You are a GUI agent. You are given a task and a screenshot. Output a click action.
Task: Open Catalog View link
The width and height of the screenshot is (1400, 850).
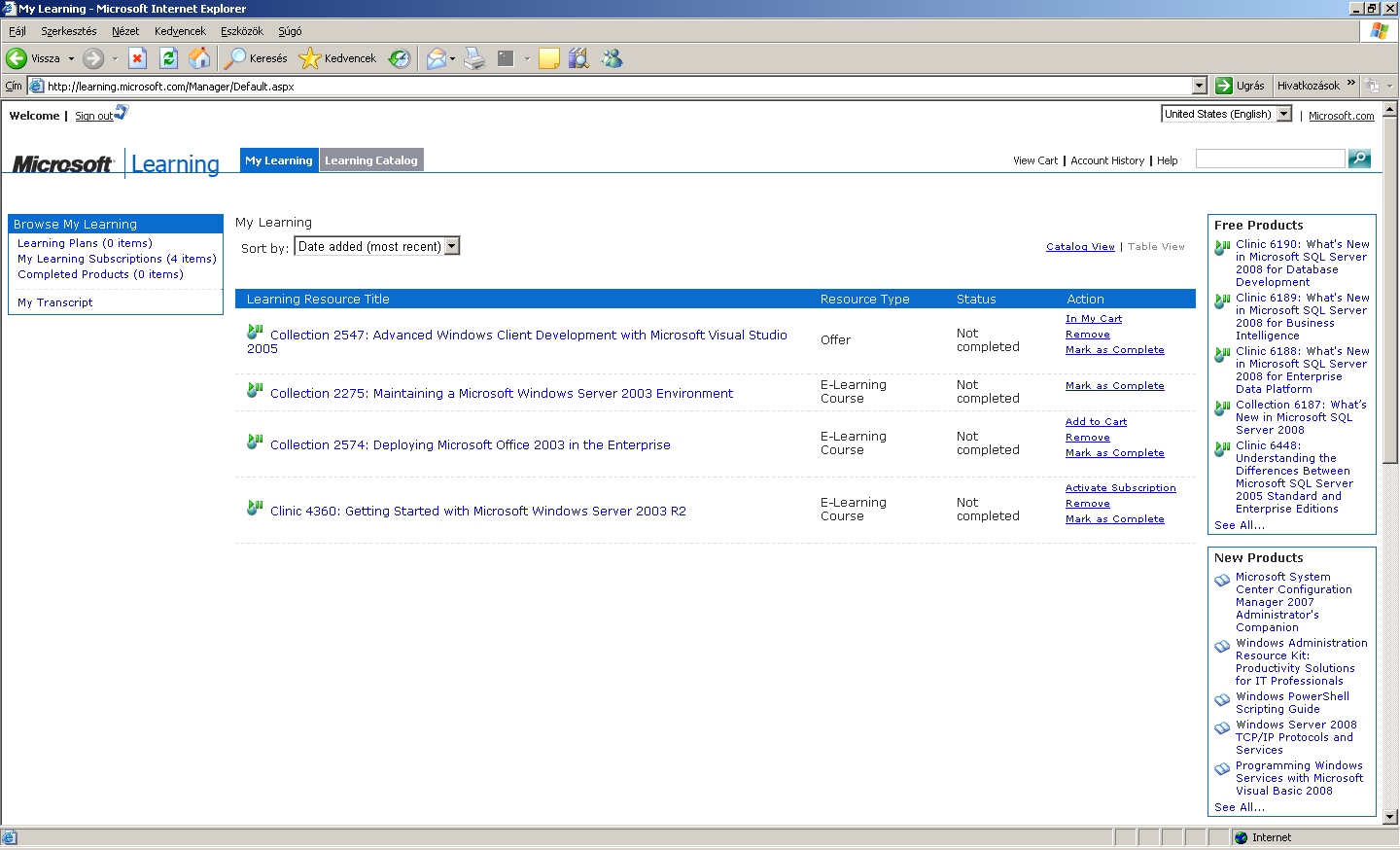point(1080,246)
